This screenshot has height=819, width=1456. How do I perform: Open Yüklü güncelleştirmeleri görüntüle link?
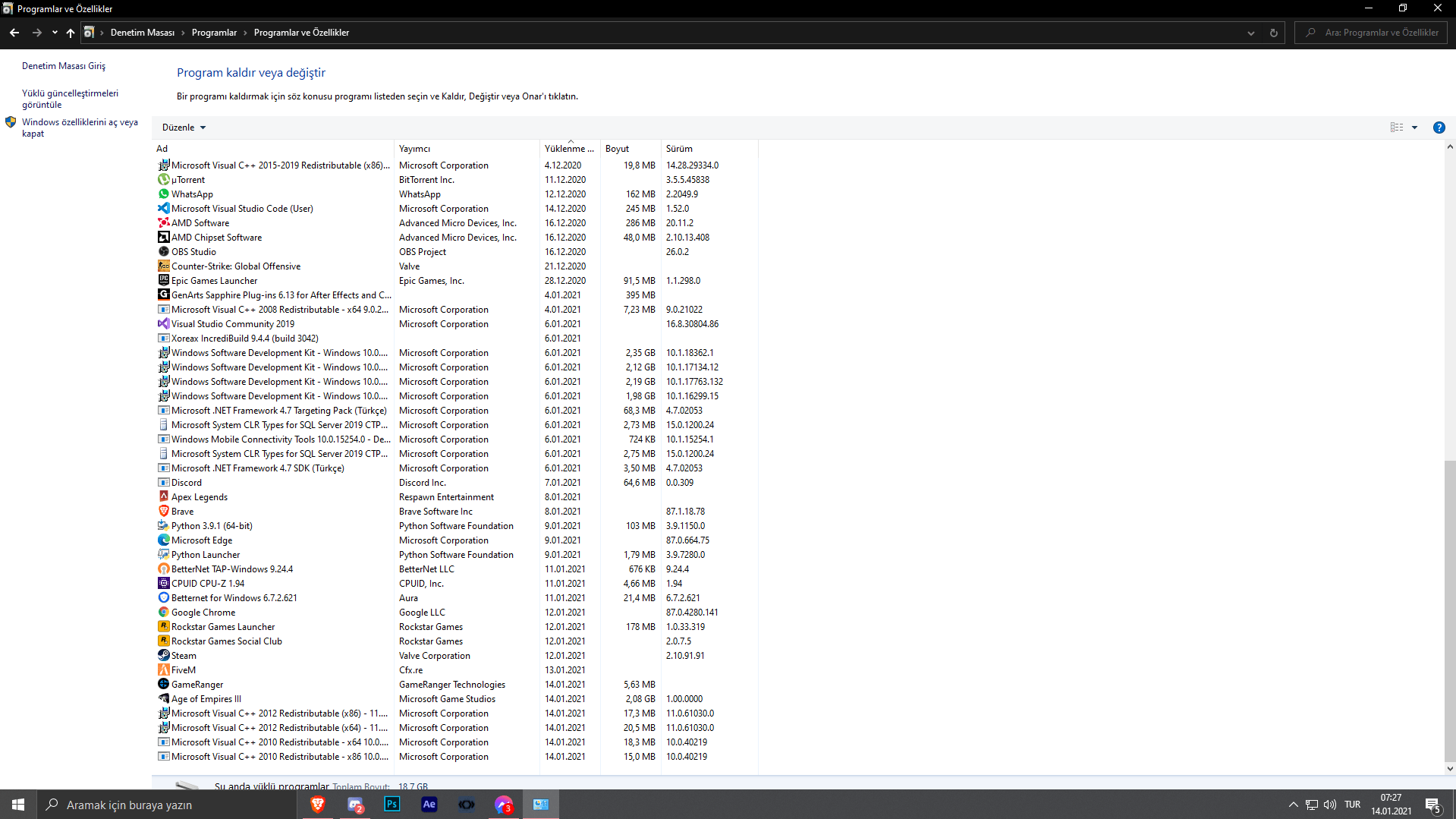(x=70, y=99)
